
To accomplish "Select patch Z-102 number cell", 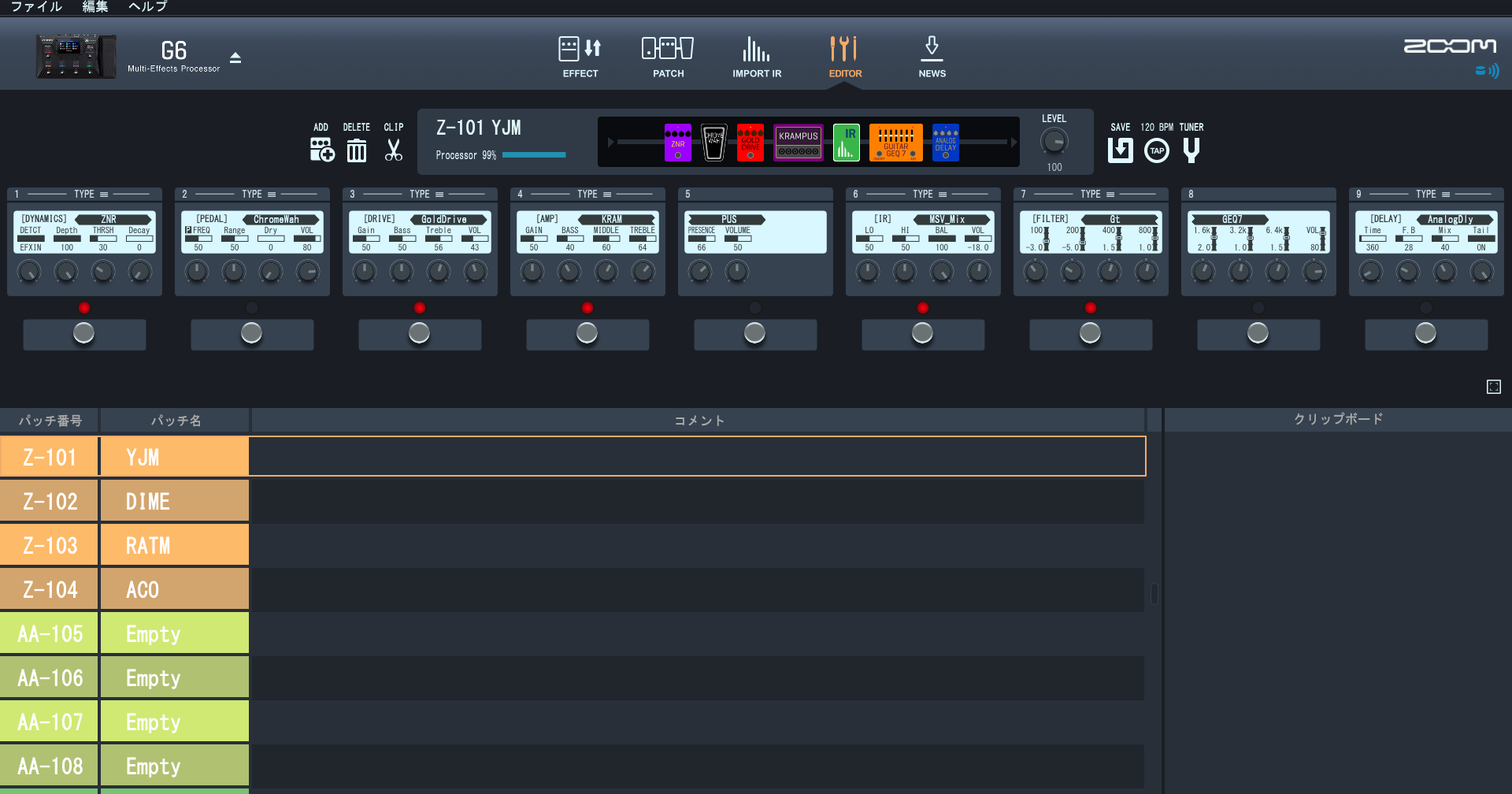I will [50, 501].
